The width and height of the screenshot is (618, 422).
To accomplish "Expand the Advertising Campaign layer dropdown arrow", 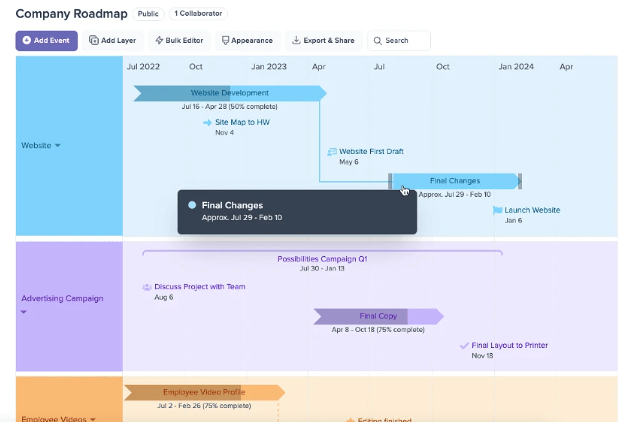I will tap(24, 312).
